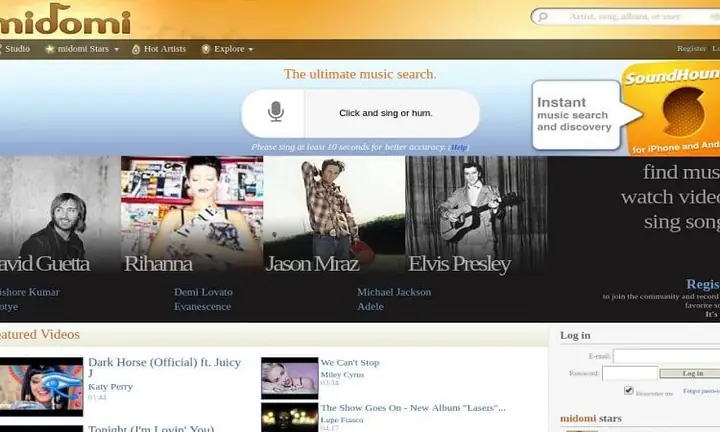This screenshot has height=432, width=720.
Task: Play the We Can't Stop video thumbnail
Action: click(x=290, y=378)
